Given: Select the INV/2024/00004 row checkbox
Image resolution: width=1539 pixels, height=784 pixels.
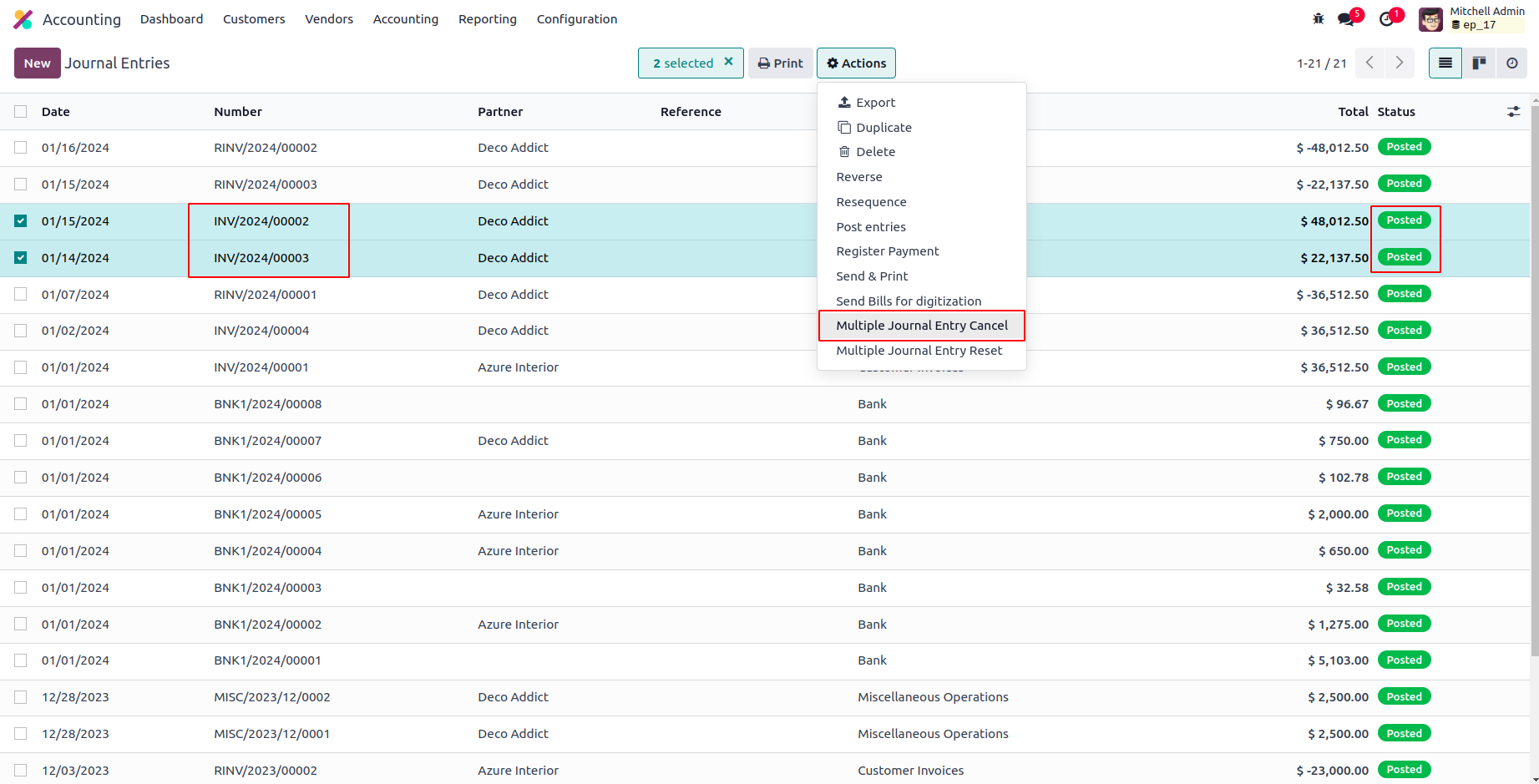Looking at the screenshot, I should pos(21,331).
